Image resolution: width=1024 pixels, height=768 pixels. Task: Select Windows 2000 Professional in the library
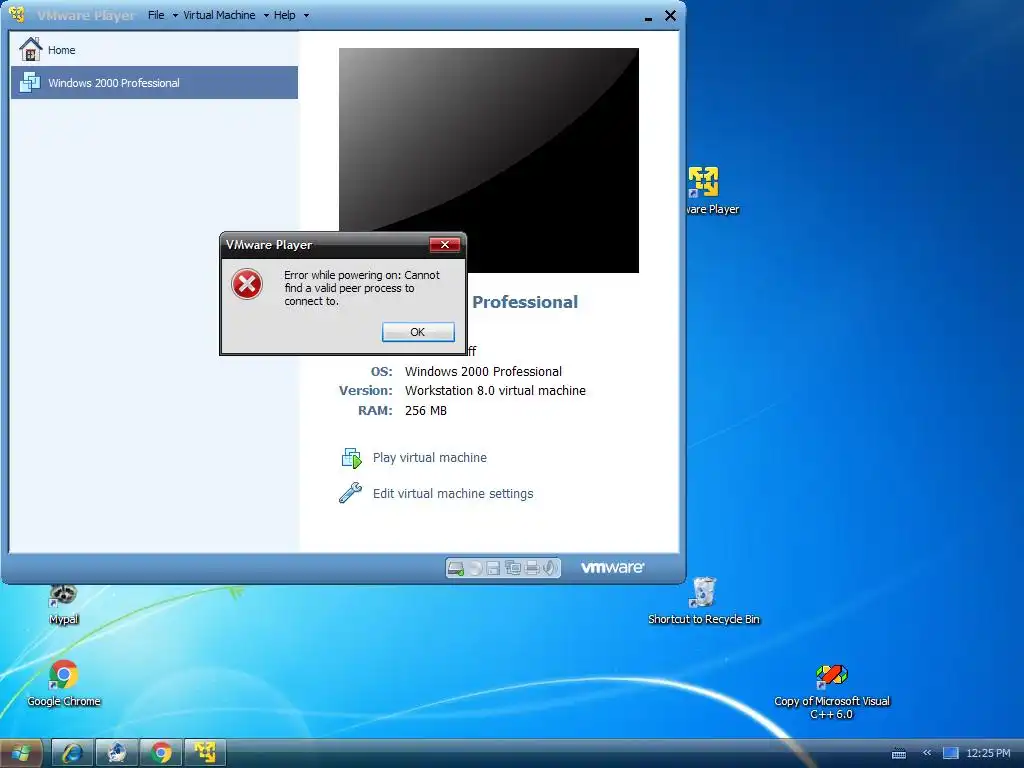[x=154, y=82]
